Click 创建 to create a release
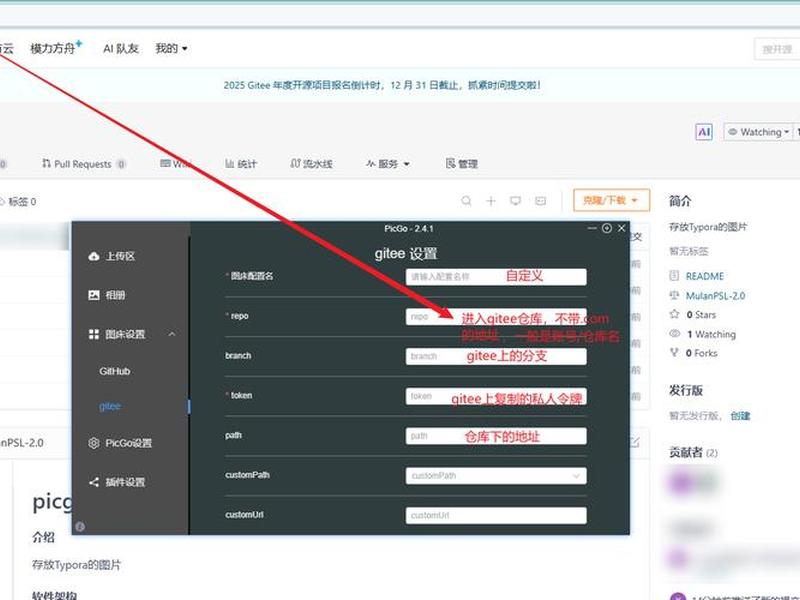 pyautogui.click(x=740, y=416)
